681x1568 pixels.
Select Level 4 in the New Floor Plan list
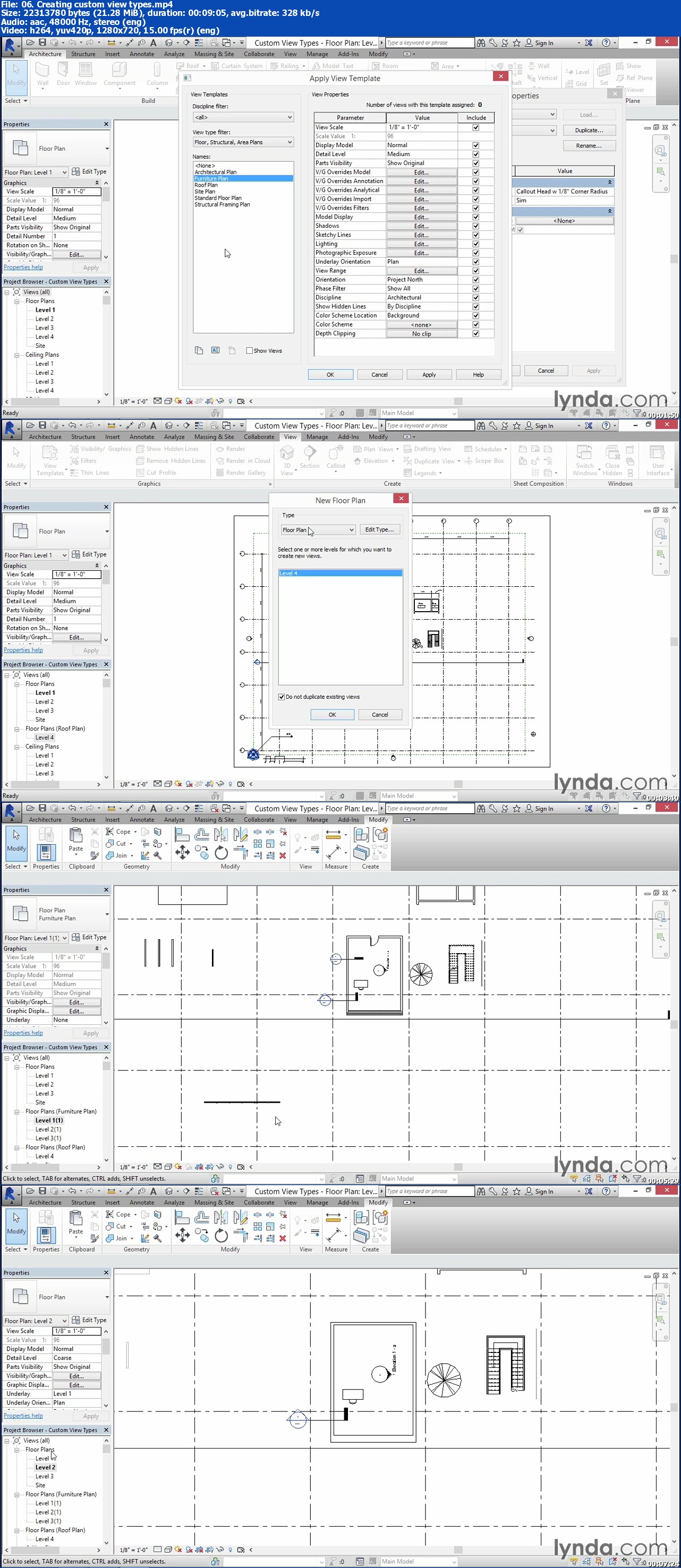coord(340,573)
